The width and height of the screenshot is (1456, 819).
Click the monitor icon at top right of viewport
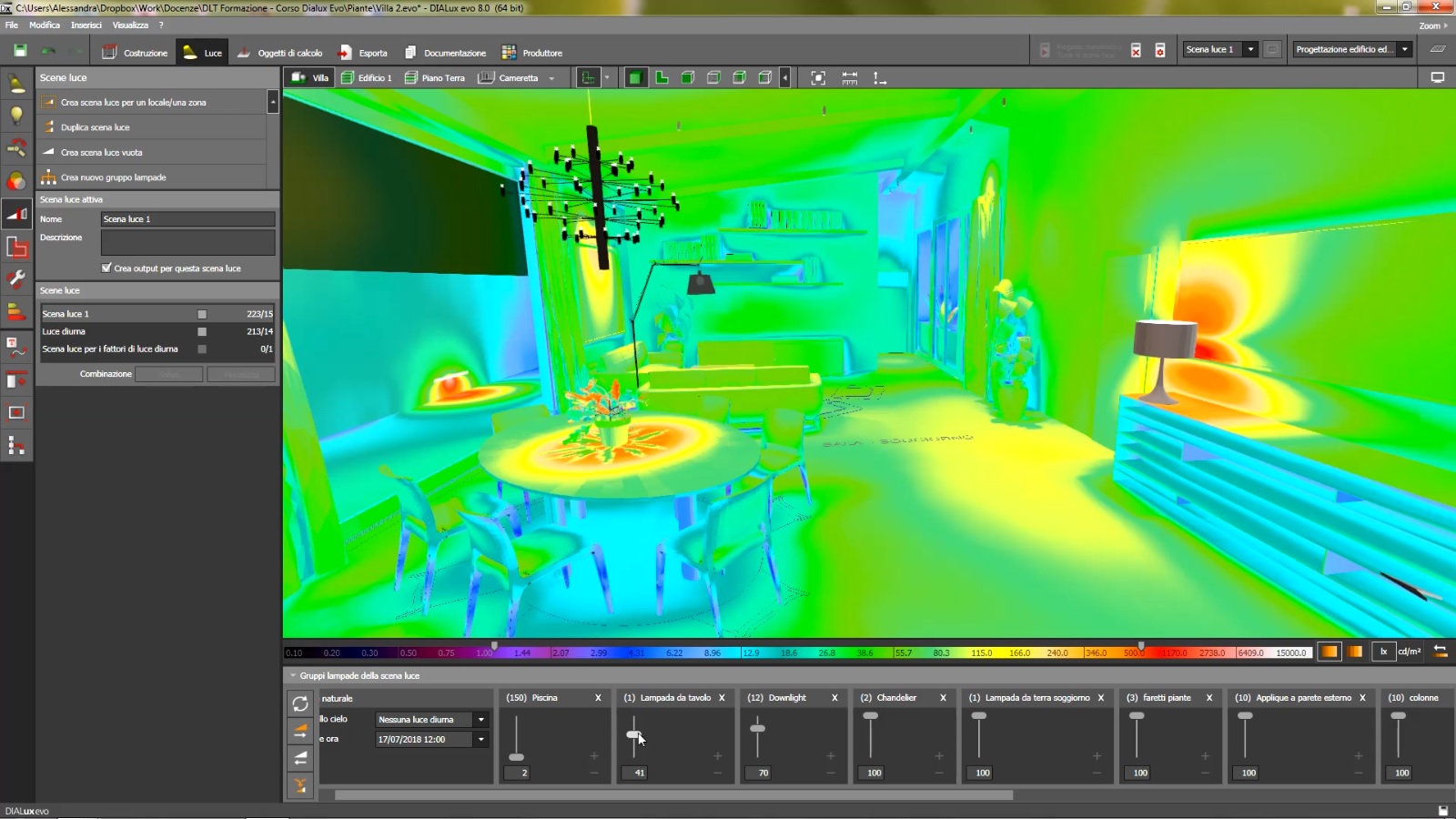pyautogui.click(x=1438, y=77)
